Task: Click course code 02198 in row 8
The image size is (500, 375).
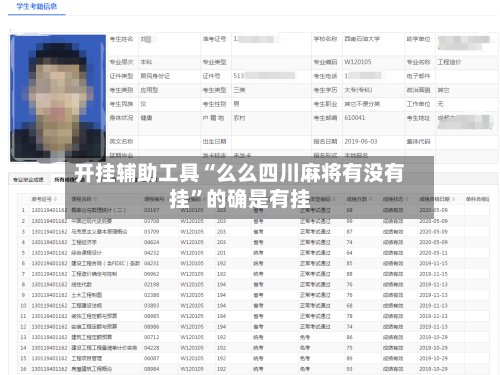Action: 151,285
